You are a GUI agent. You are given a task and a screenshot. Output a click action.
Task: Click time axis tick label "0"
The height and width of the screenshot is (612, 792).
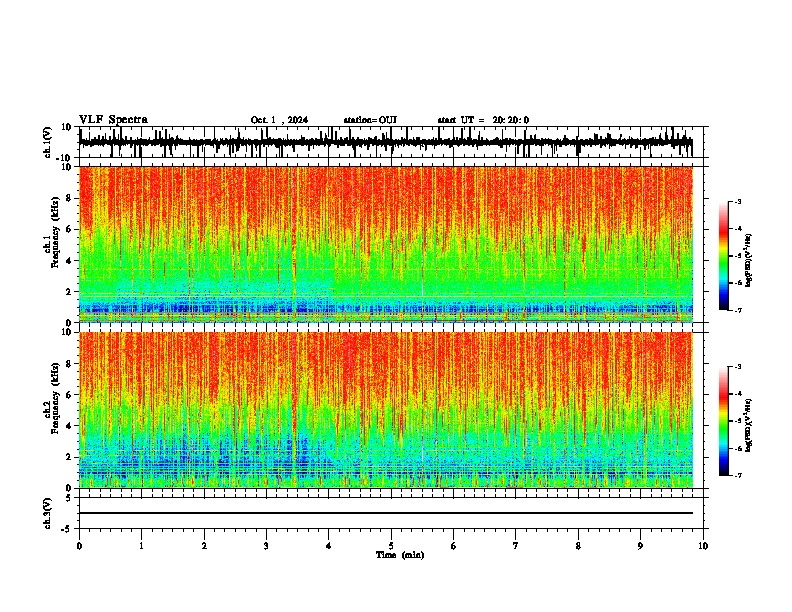(x=79, y=546)
